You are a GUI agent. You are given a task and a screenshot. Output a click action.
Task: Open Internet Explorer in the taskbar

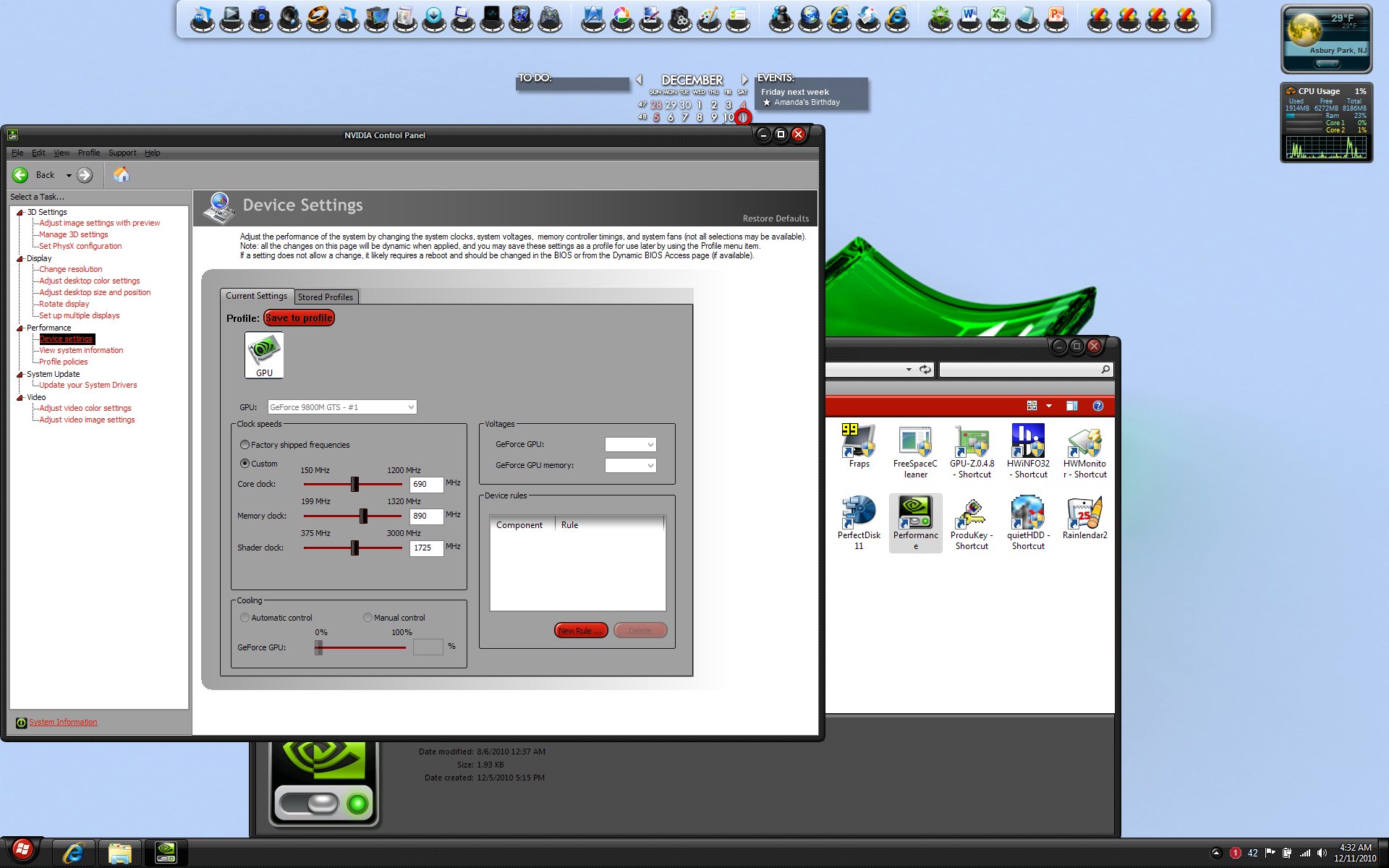(x=73, y=853)
